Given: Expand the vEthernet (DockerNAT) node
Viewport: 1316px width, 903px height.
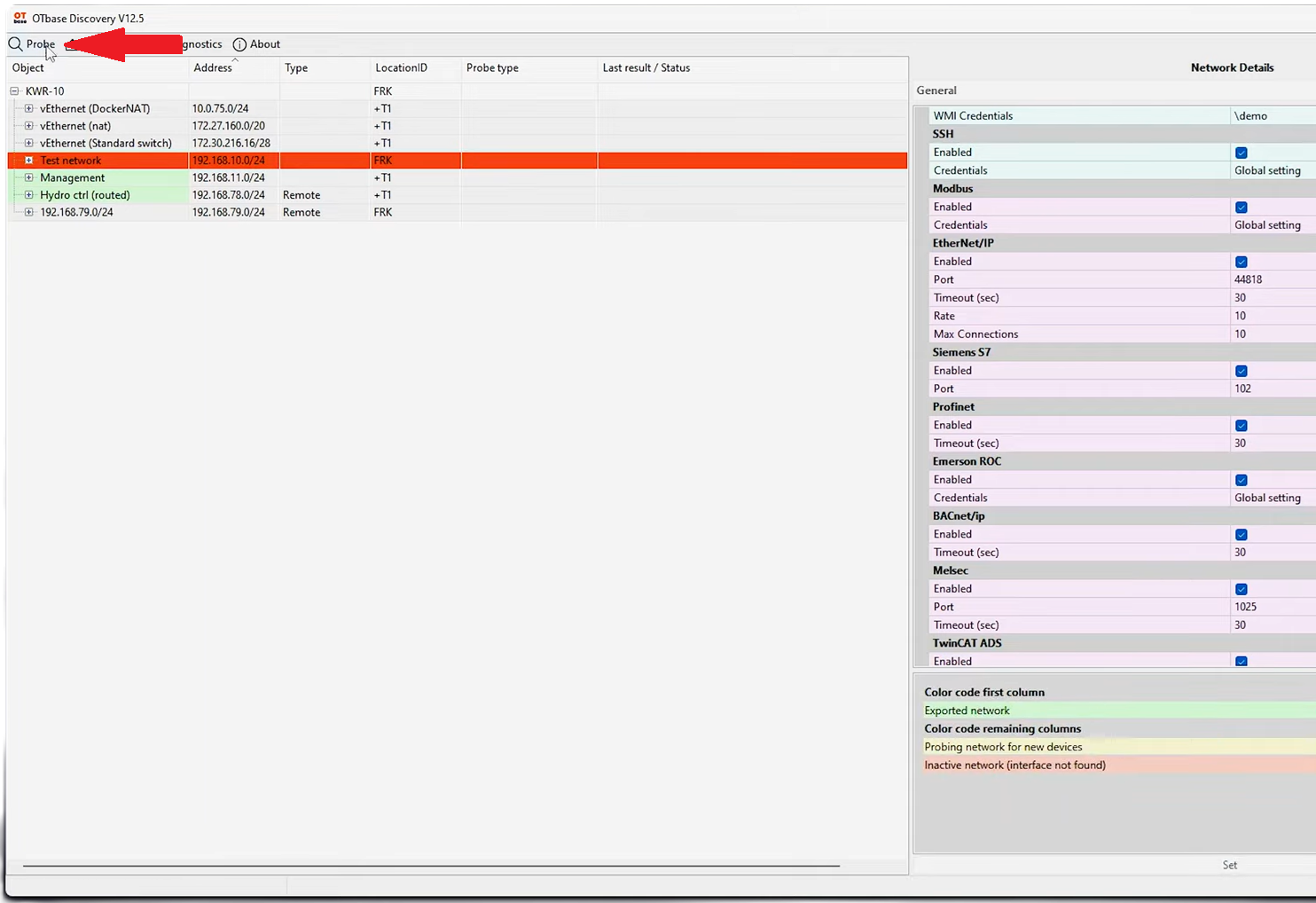Looking at the screenshot, I should [29, 108].
